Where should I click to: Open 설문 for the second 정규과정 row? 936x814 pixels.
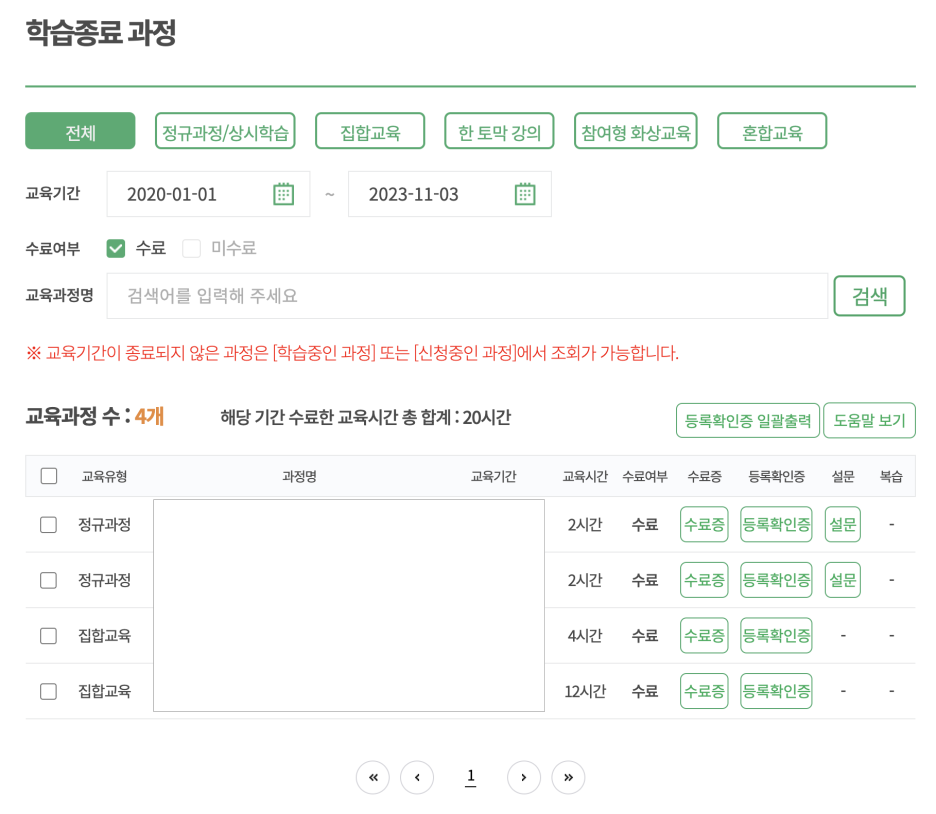pyautogui.click(x=843, y=580)
